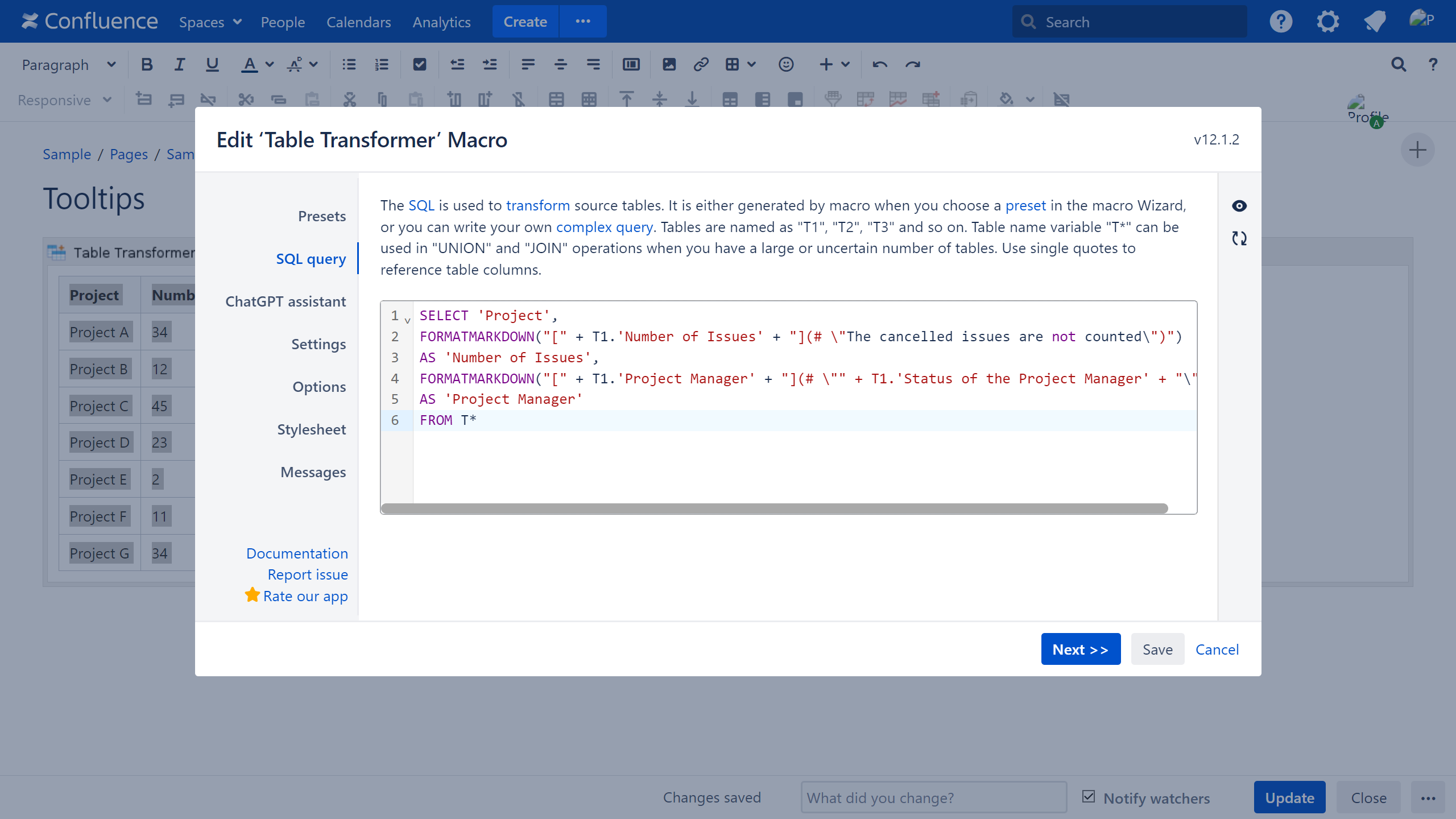The image size is (1456, 819).
Task: Expand the Spaces menu in header
Action: [x=210, y=22]
